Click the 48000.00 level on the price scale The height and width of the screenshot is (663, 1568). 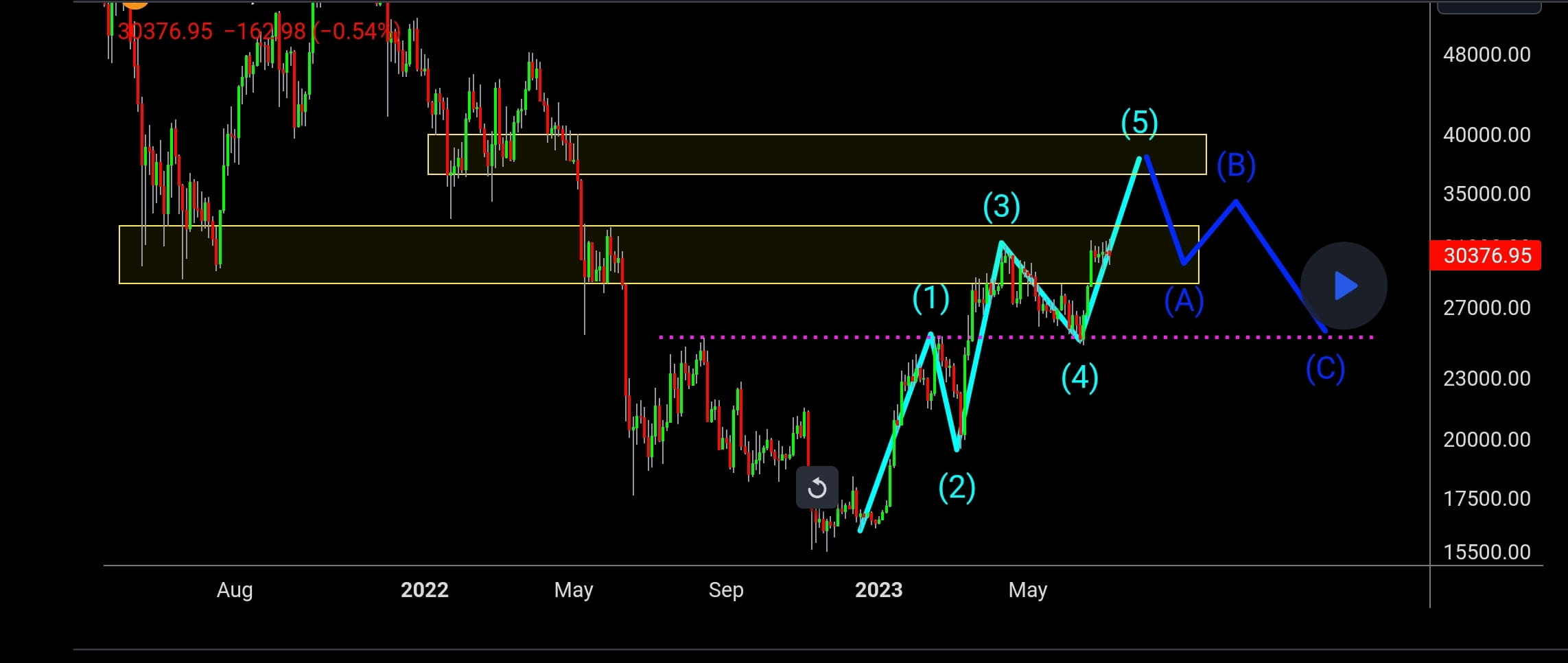[x=1488, y=54]
